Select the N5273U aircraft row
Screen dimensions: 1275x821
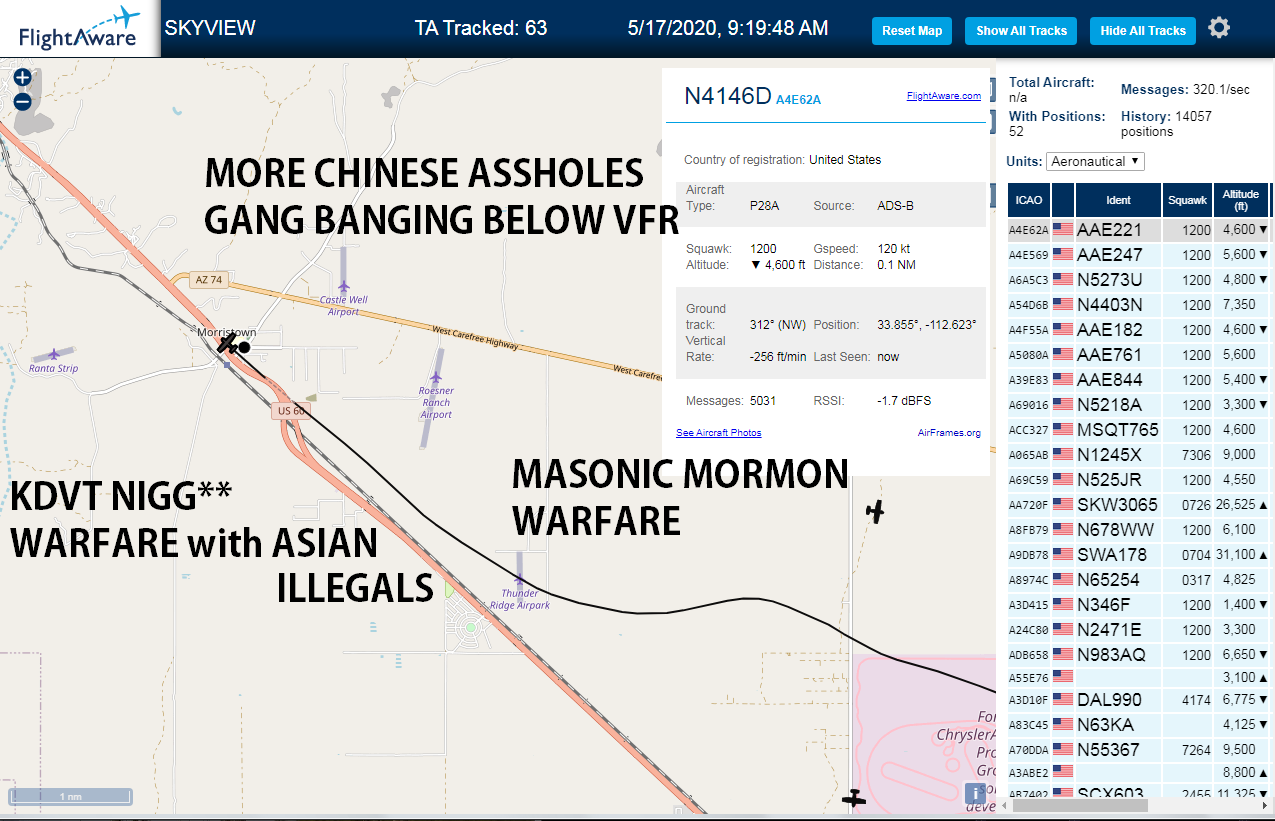(x=1140, y=280)
